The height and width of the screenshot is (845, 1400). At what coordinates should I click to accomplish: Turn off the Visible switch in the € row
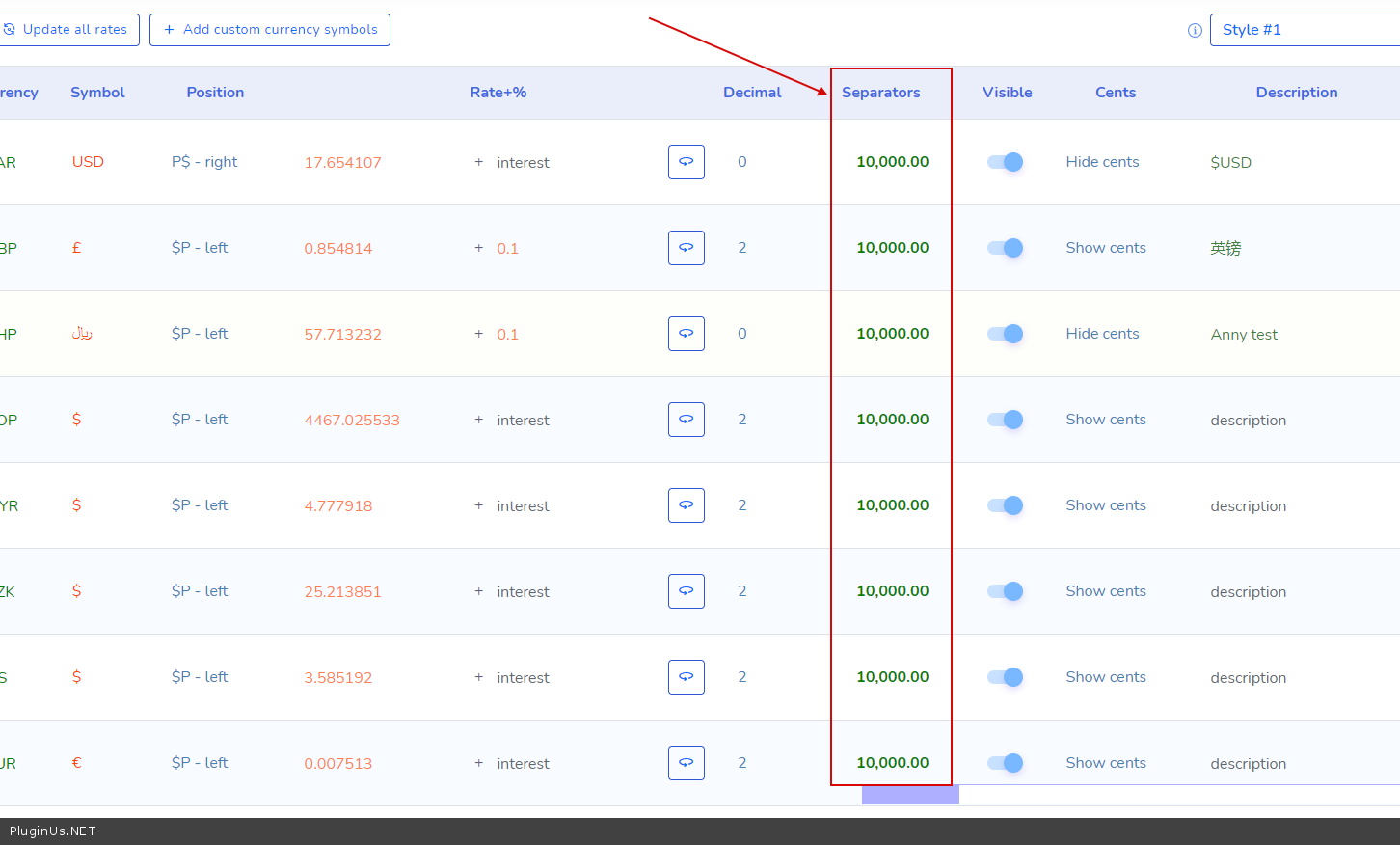pyautogui.click(x=1005, y=763)
